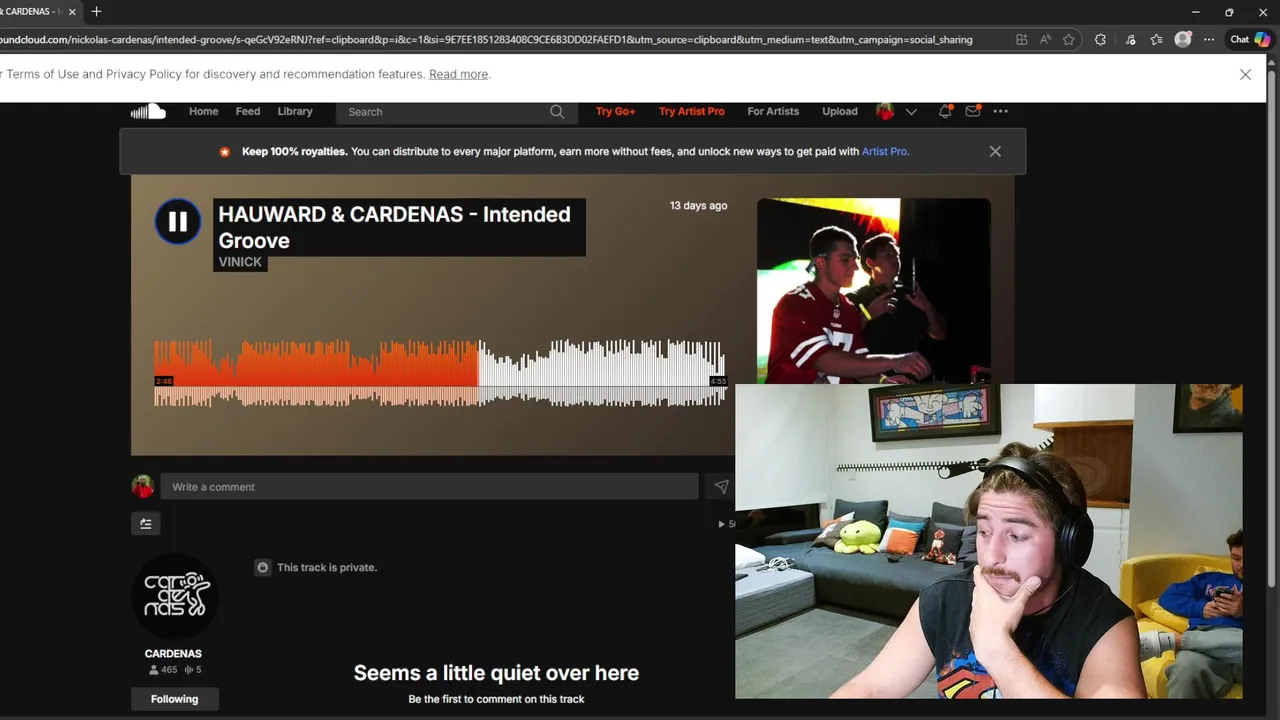Open a new browser tab
Image resolution: width=1280 pixels, height=720 pixels.
[x=96, y=12]
